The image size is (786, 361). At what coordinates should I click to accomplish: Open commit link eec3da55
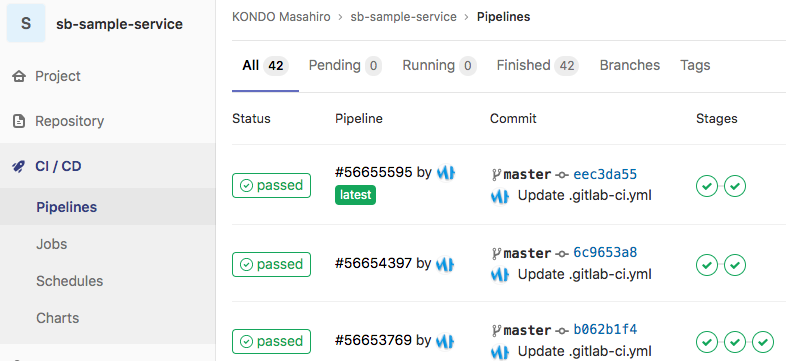[x=605, y=174]
